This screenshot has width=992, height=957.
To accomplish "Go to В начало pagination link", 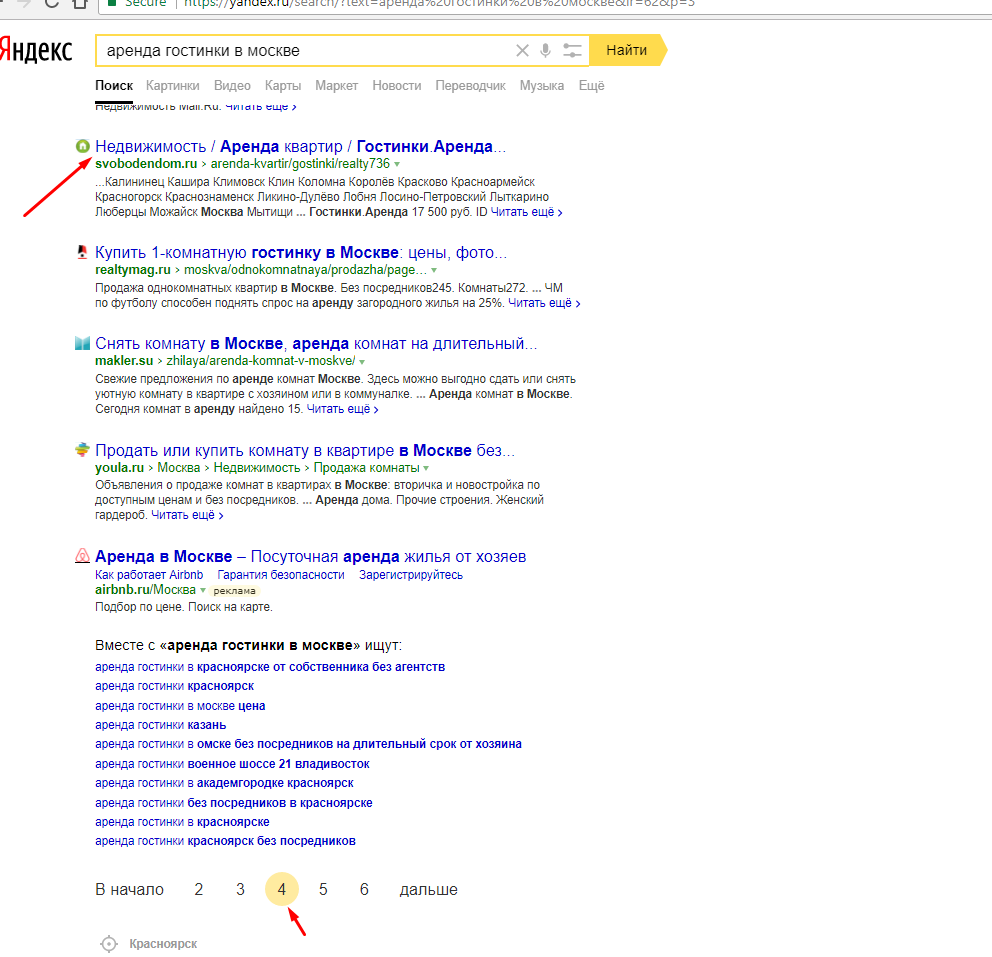I will (130, 889).
